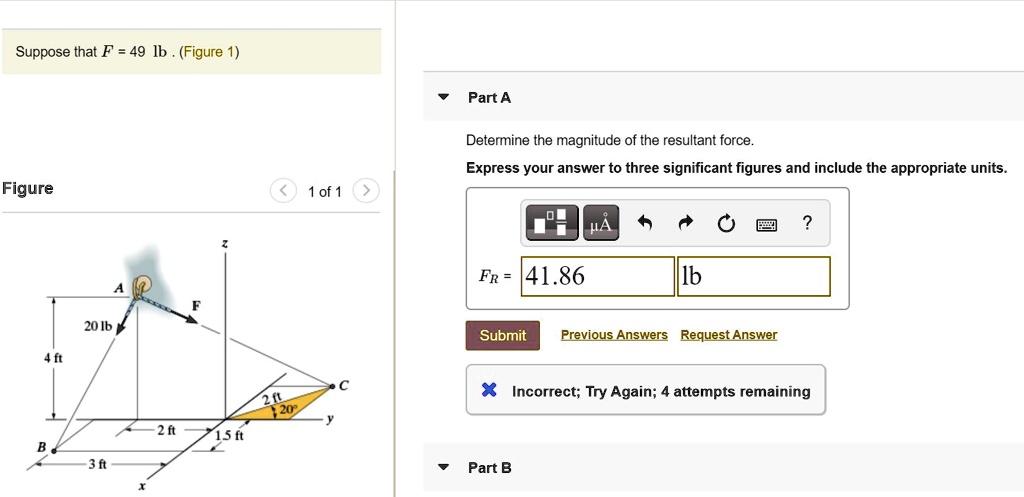Collapse the Part A section triangle
1024x497 pixels.
[443, 98]
